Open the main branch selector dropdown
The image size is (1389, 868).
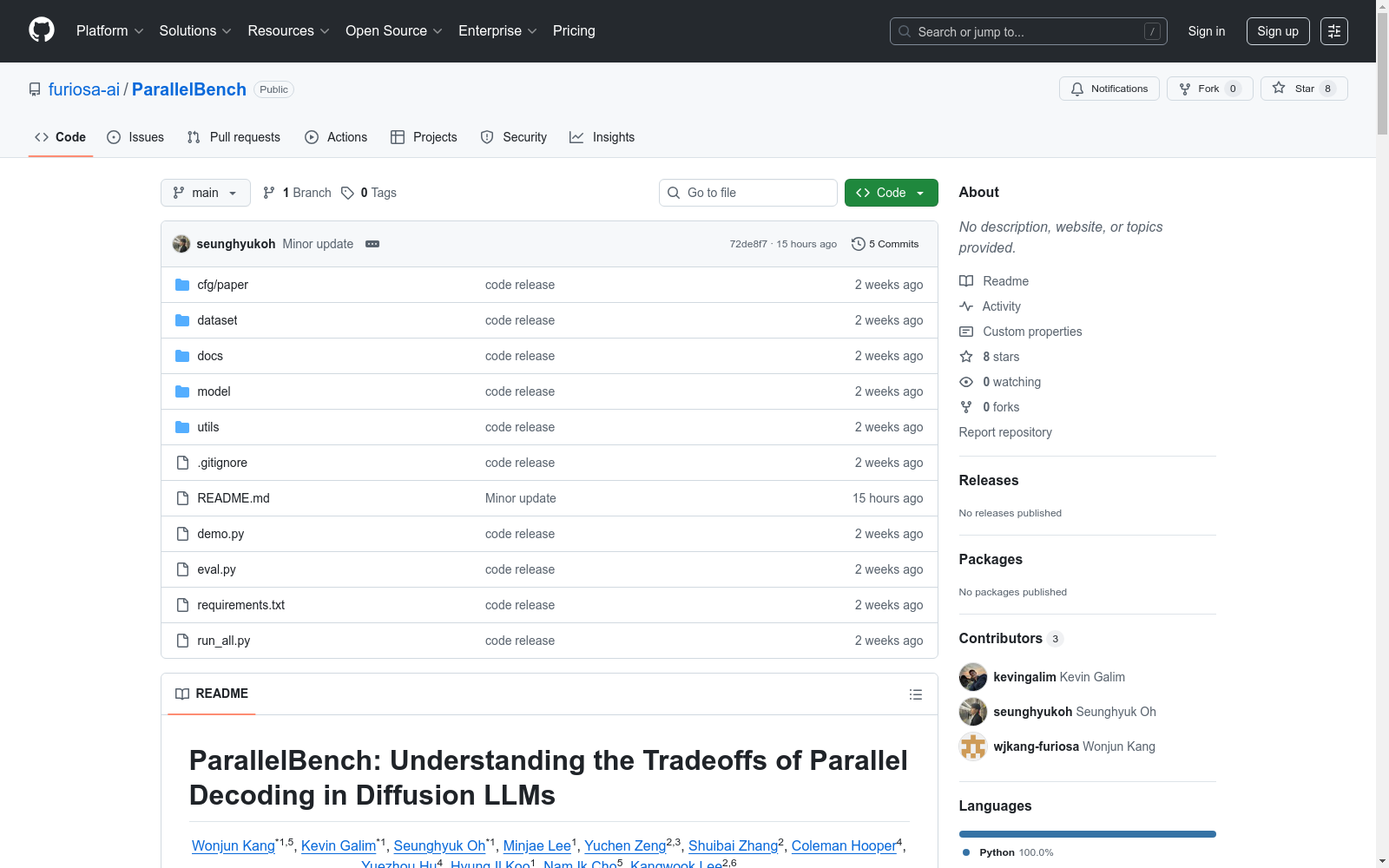[x=206, y=193]
